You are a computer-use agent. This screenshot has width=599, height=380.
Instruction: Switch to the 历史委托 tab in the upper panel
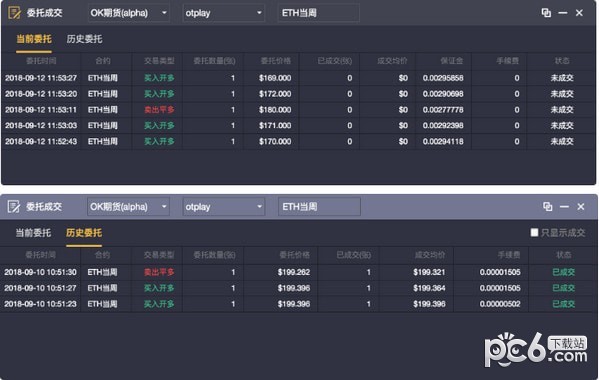click(x=84, y=39)
